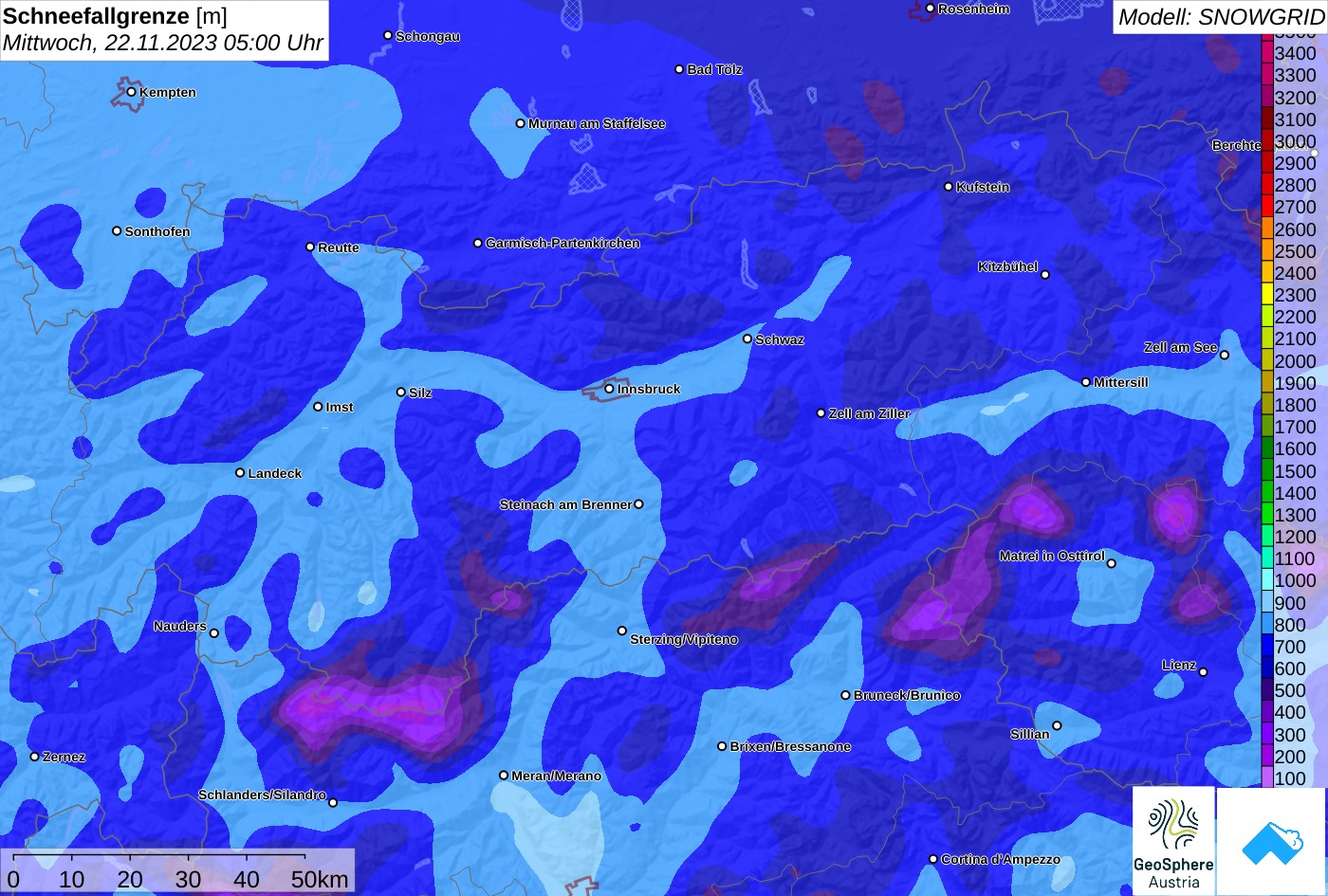Pick the Rosenheim marker dot
Screen dimensions: 1328x896
pos(931,9)
